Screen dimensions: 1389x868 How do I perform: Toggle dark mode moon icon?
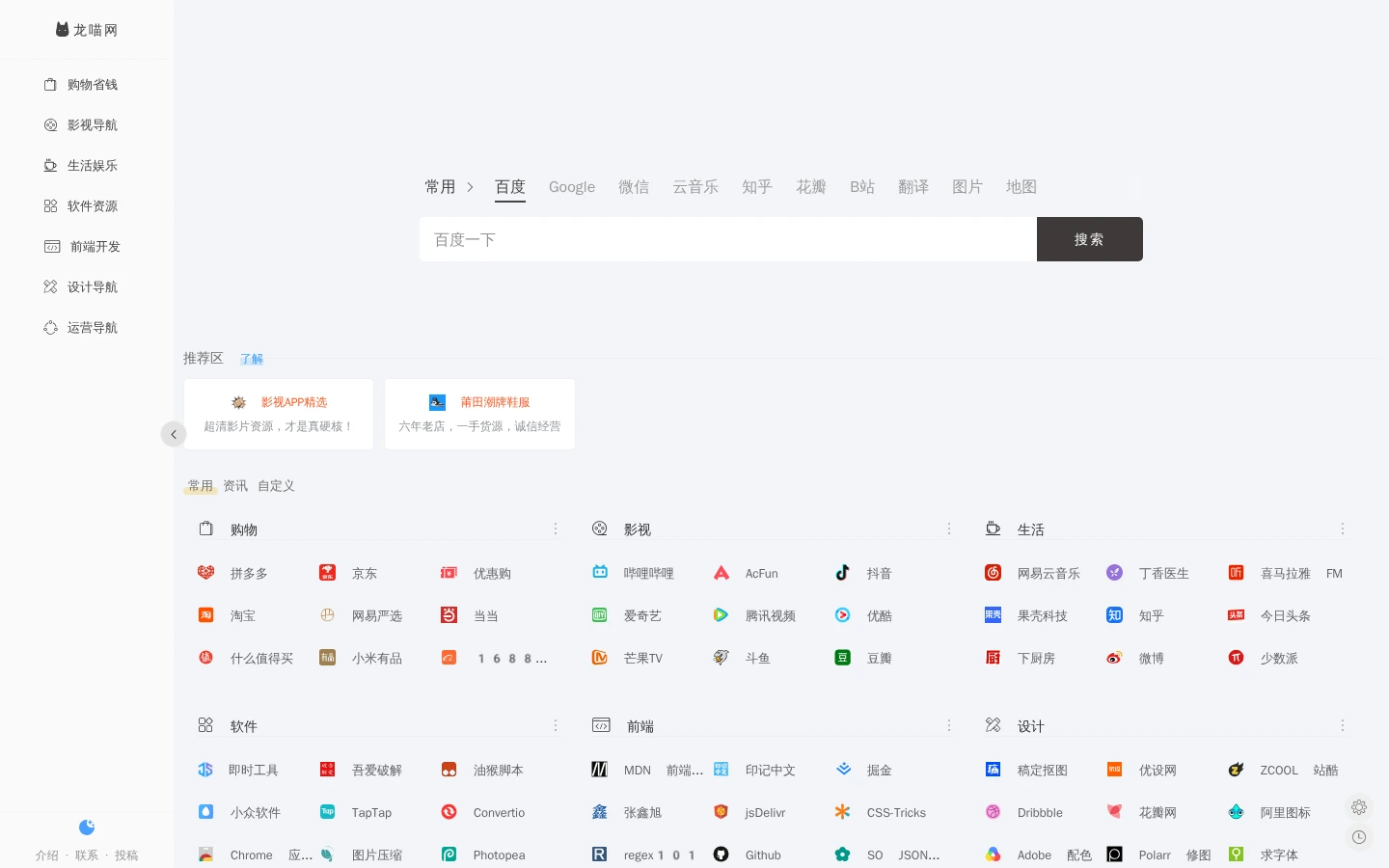coord(87,827)
